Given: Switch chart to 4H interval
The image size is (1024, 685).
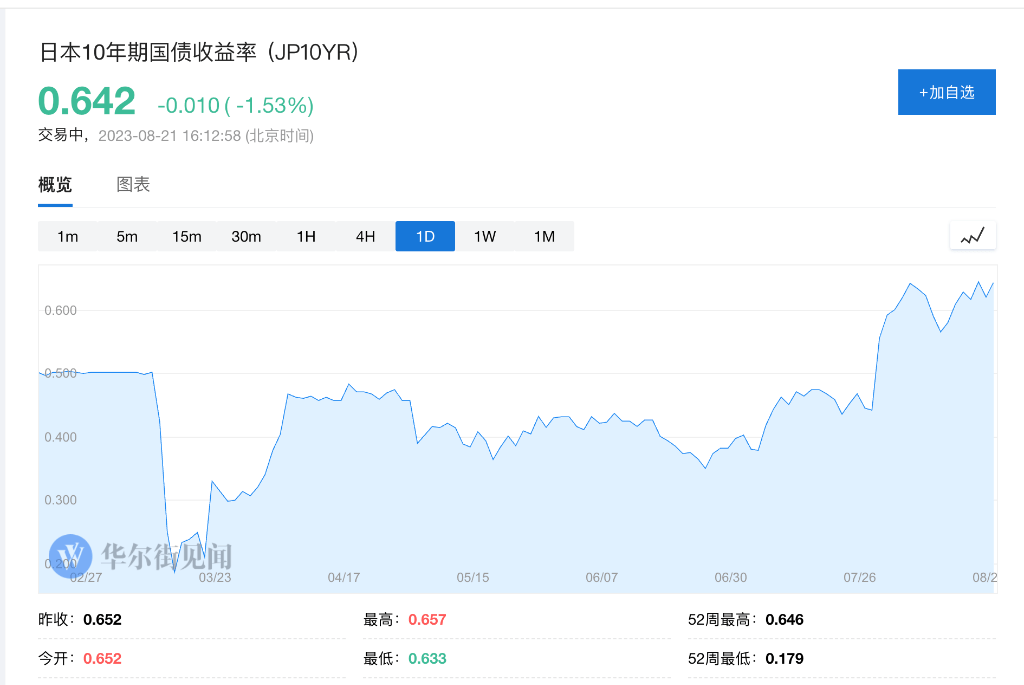Looking at the screenshot, I should (x=365, y=236).
